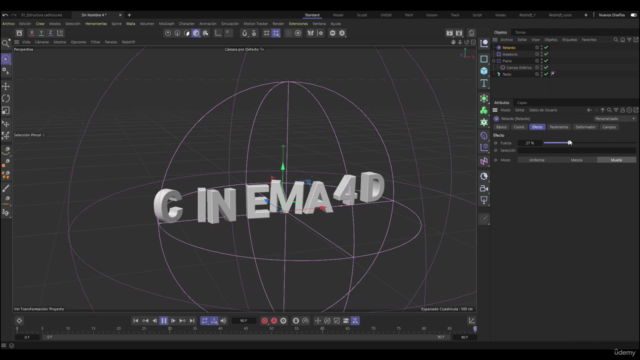Click the Cube primitive icon in palette

point(484,71)
